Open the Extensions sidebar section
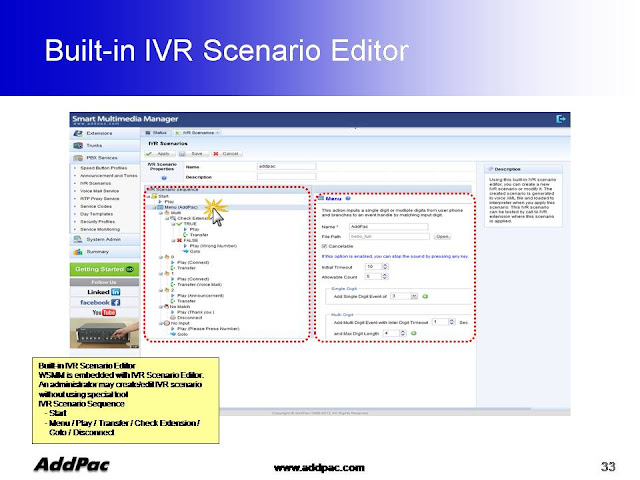The image size is (640, 480). 104,133
